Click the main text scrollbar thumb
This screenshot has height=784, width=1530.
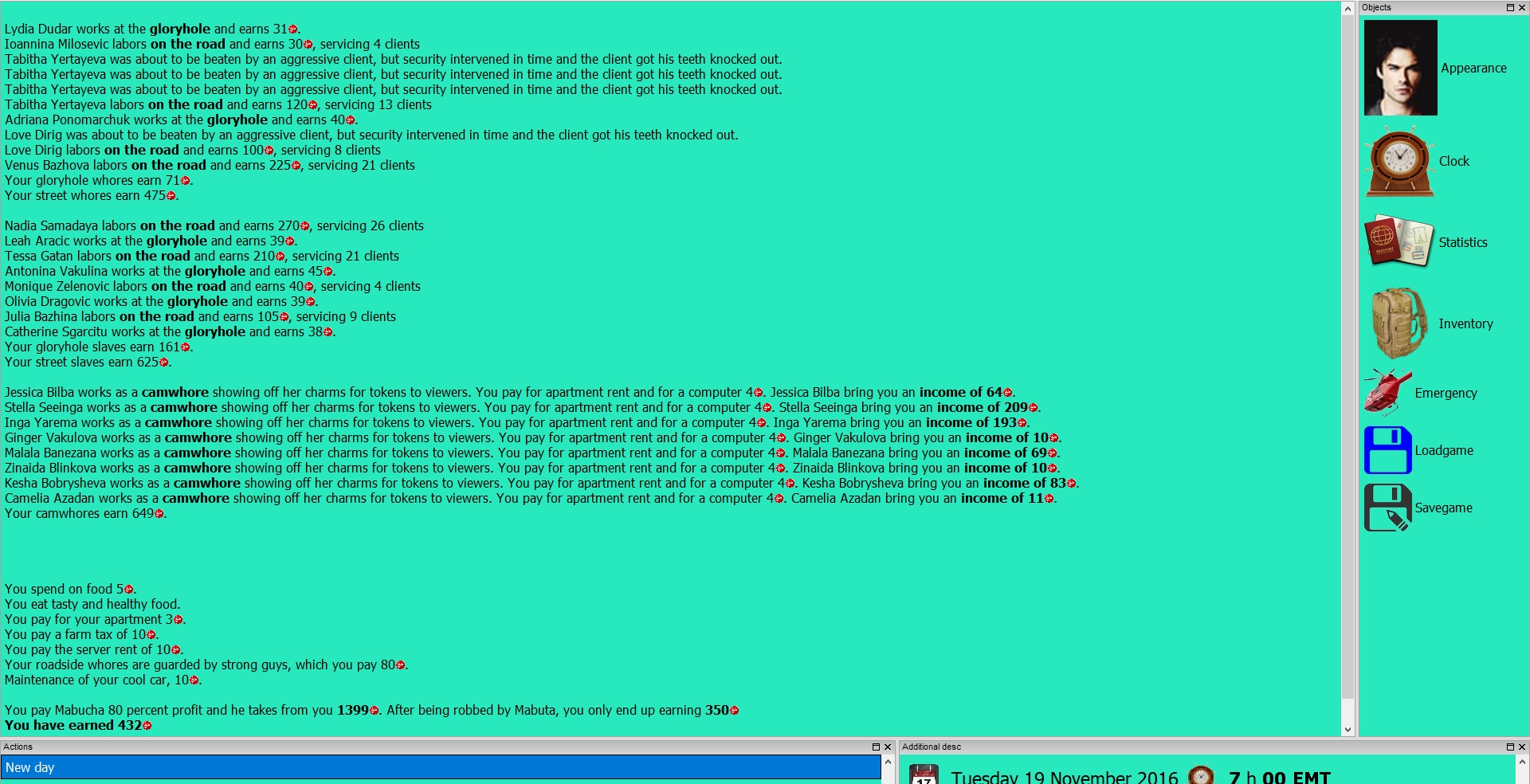[x=1348, y=357]
